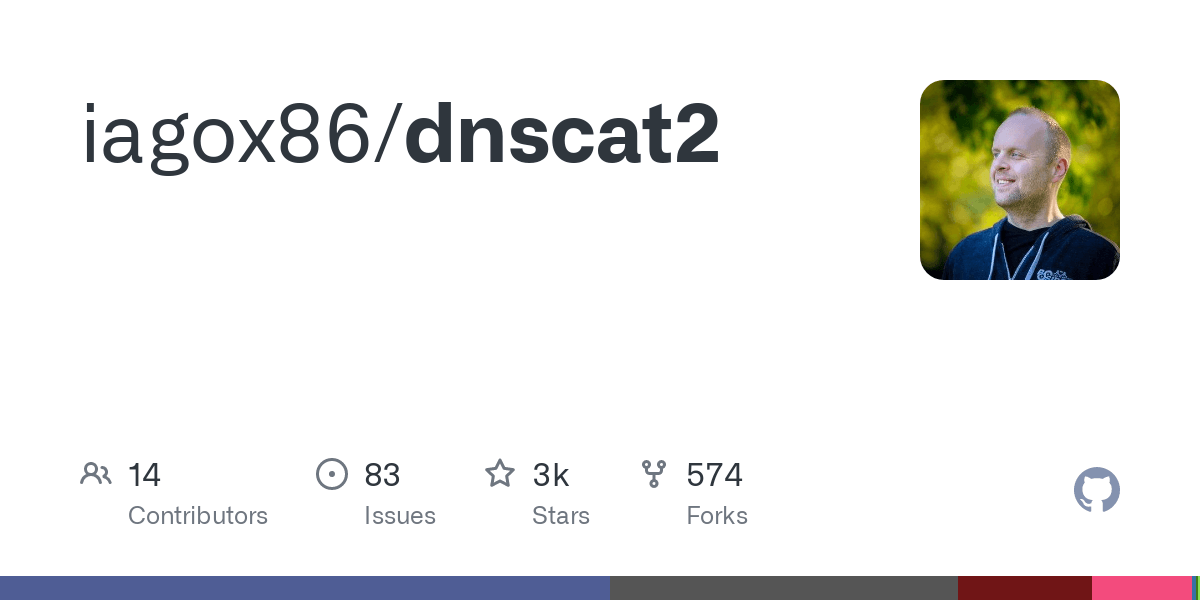
Task: Select the 83 issues count
Action: point(382,475)
